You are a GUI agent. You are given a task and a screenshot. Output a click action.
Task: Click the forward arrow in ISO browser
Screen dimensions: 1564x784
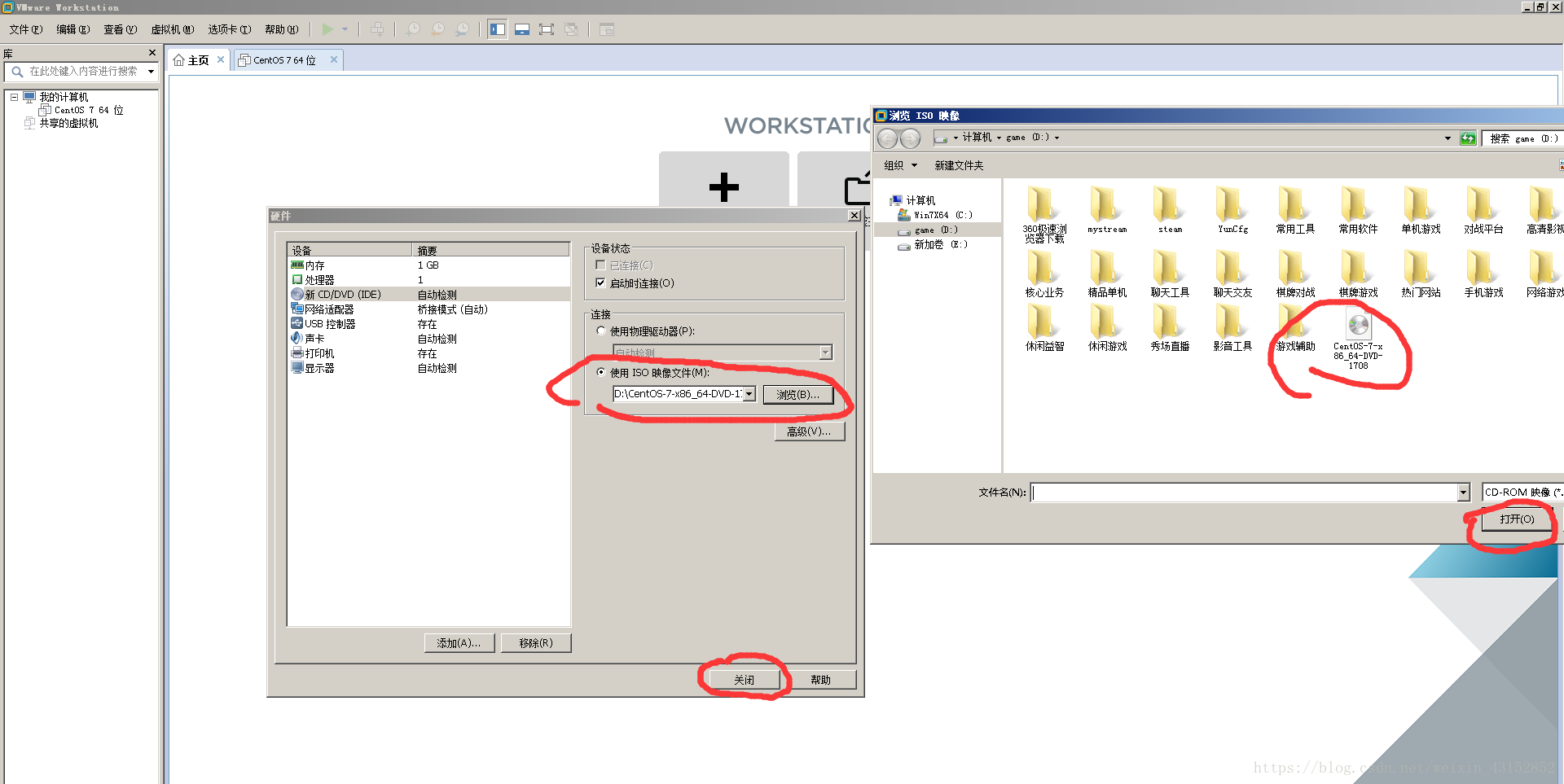(910, 139)
